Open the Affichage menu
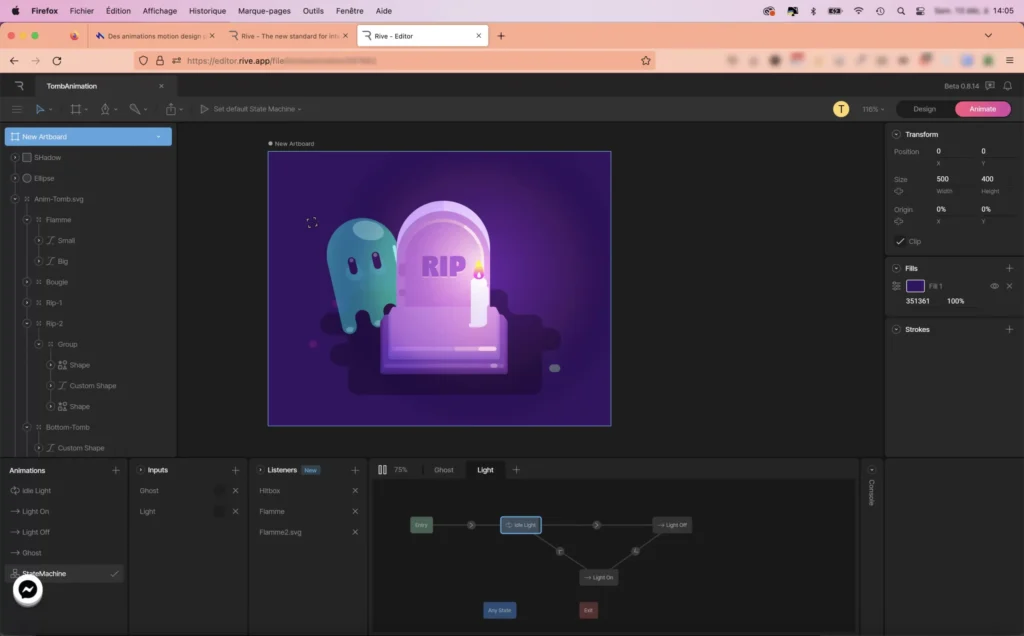The width and height of the screenshot is (1024, 636). coord(159,10)
